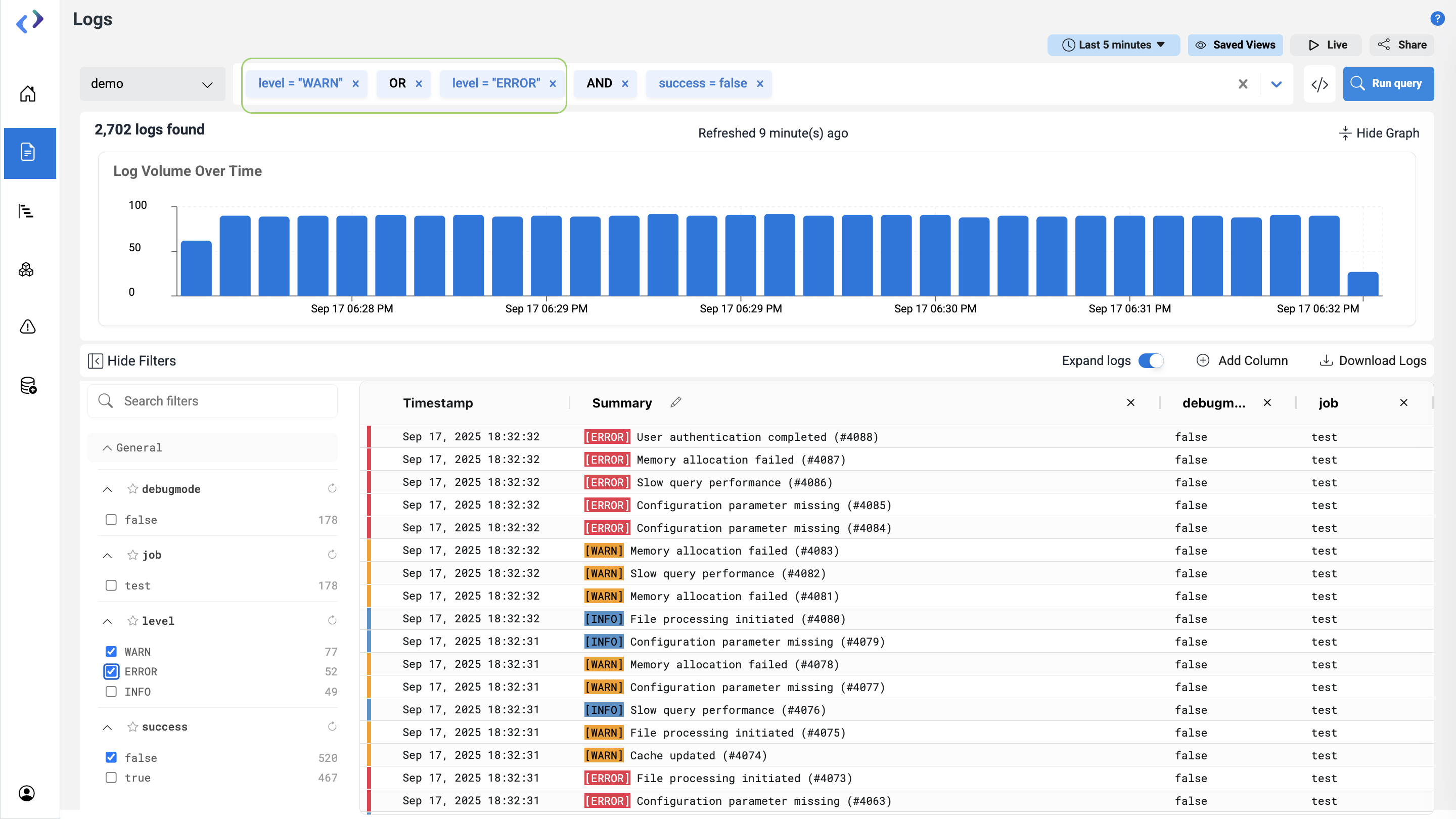Open Saved Views
The width and height of the screenshot is (1456, 819).
point(1235,44)
